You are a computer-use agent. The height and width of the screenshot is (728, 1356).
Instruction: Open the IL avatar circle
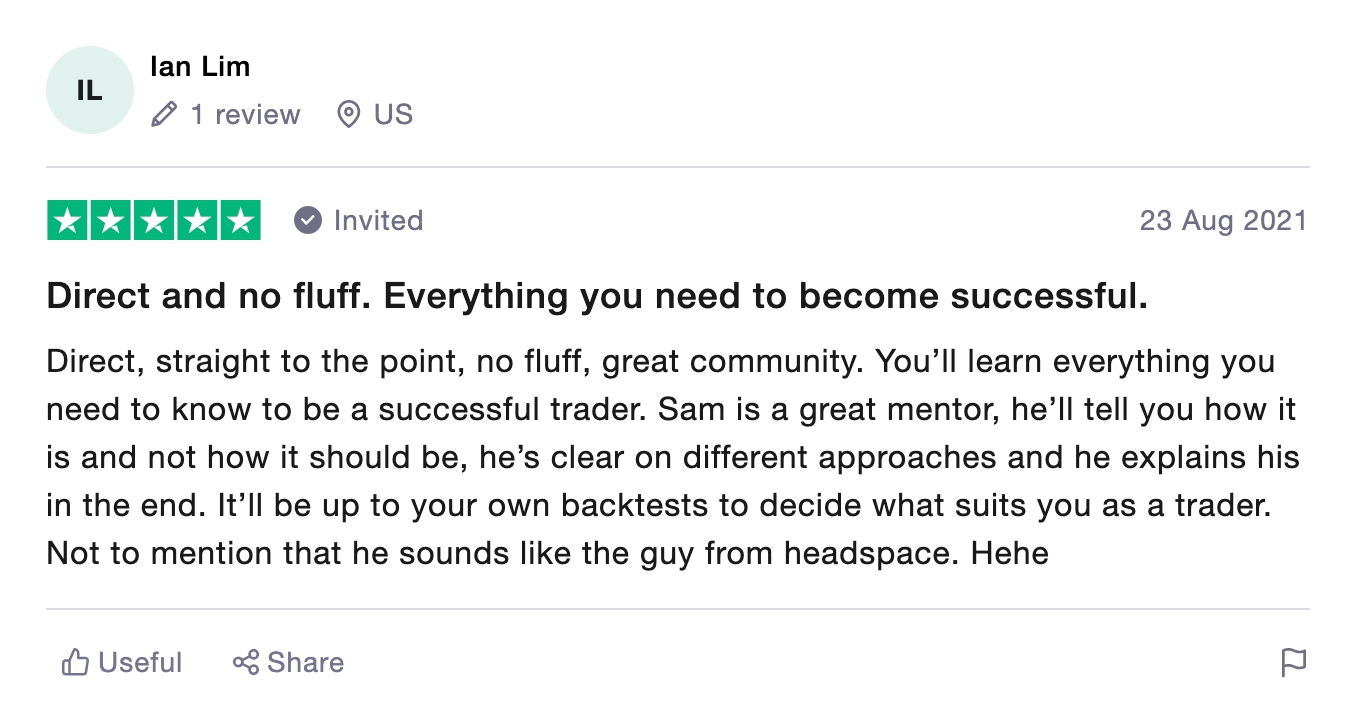pos(90,90)
